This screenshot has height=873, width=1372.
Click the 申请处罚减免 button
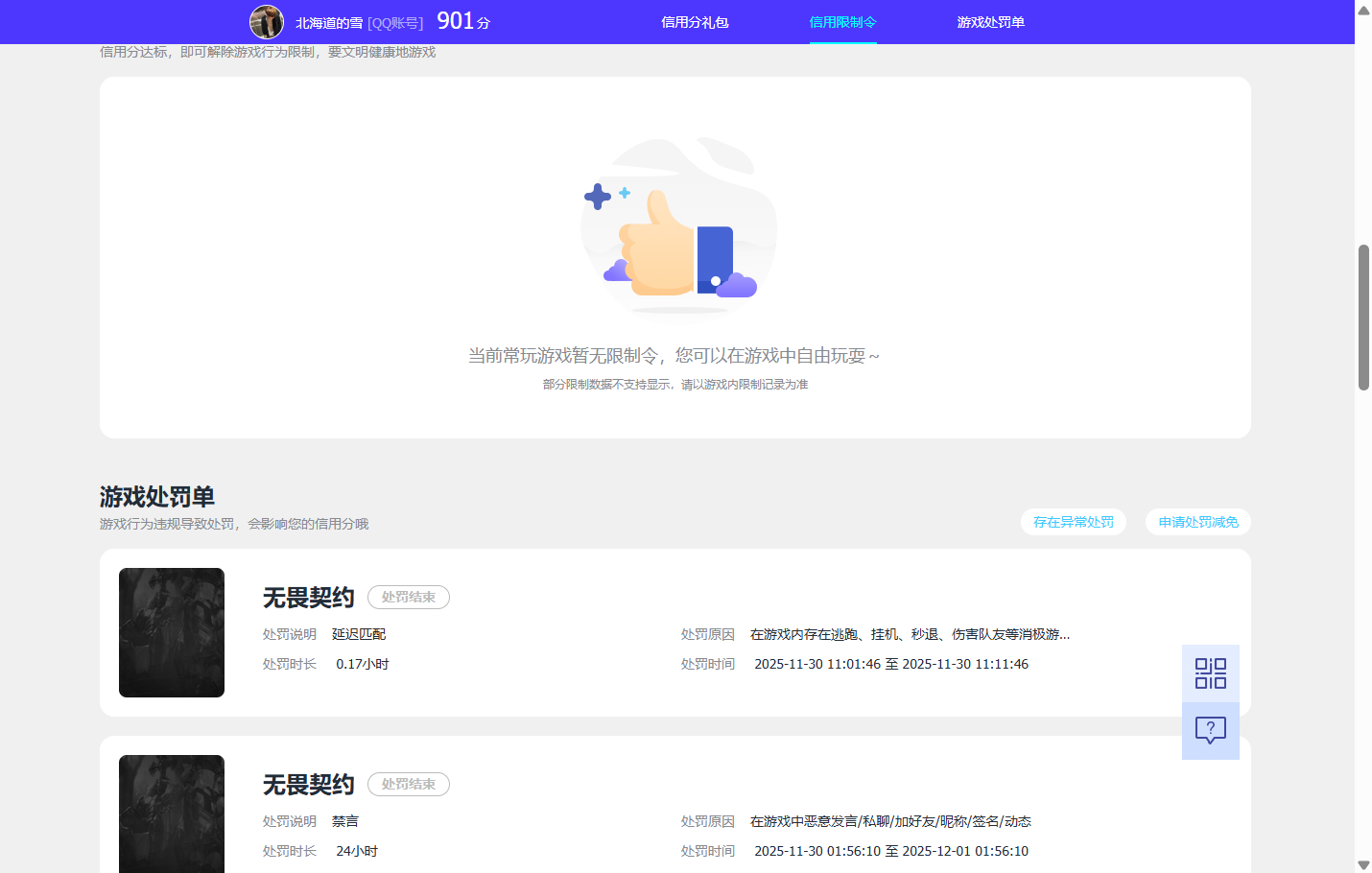click(1197, 522)
